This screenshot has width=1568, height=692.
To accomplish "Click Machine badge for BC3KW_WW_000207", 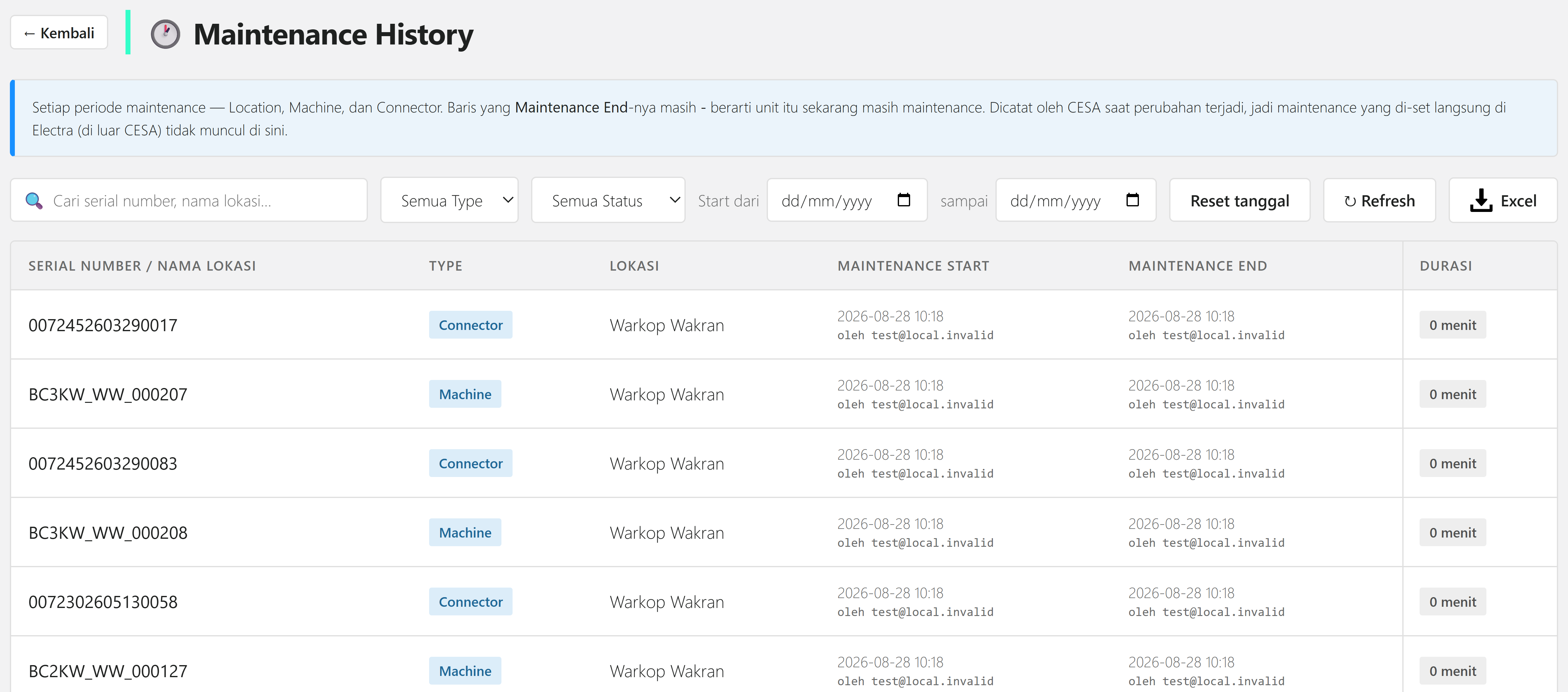I will [465, 395].
